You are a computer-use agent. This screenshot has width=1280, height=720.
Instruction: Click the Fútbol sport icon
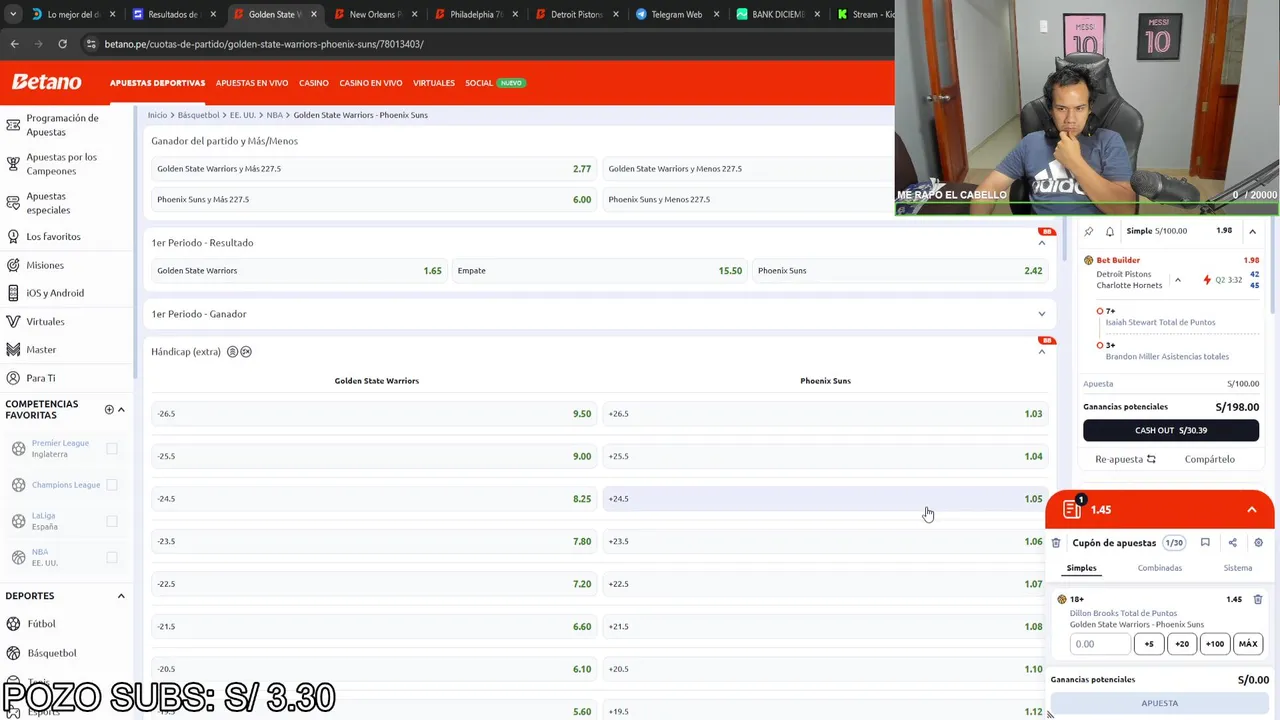coord(13,624)
